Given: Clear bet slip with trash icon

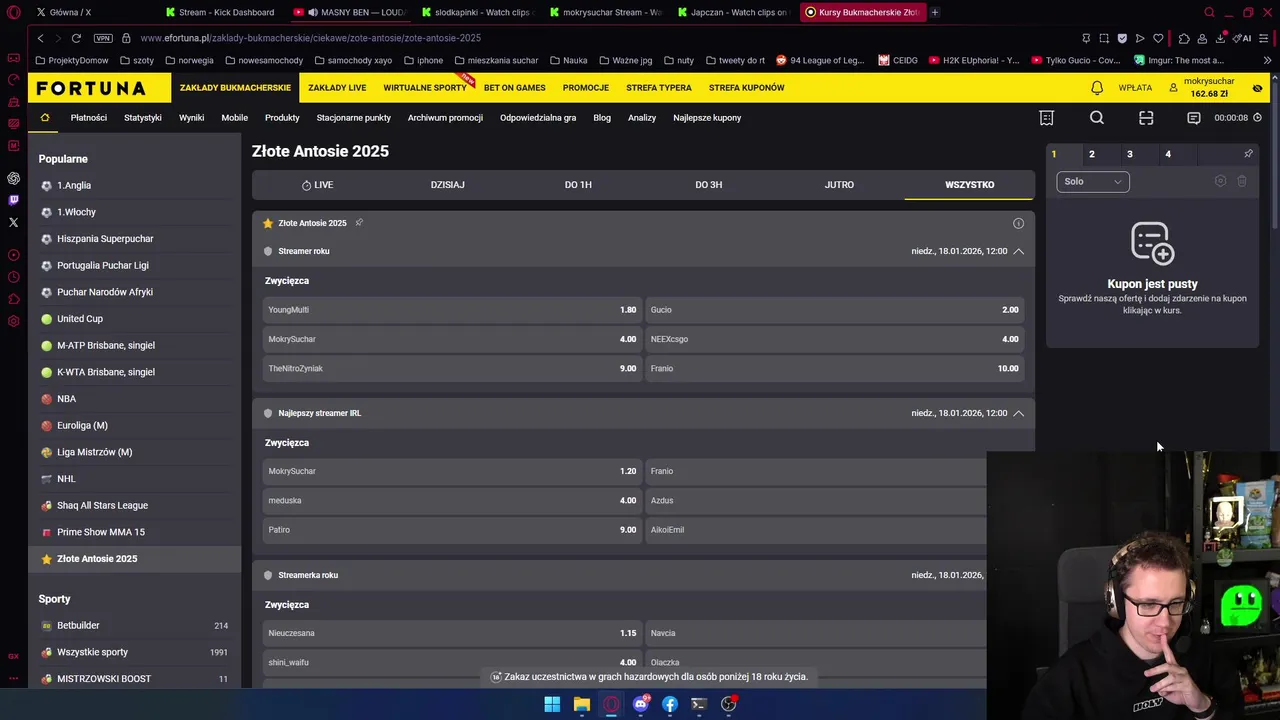Looking at the screenshot, I should (x=1242, y=181).
